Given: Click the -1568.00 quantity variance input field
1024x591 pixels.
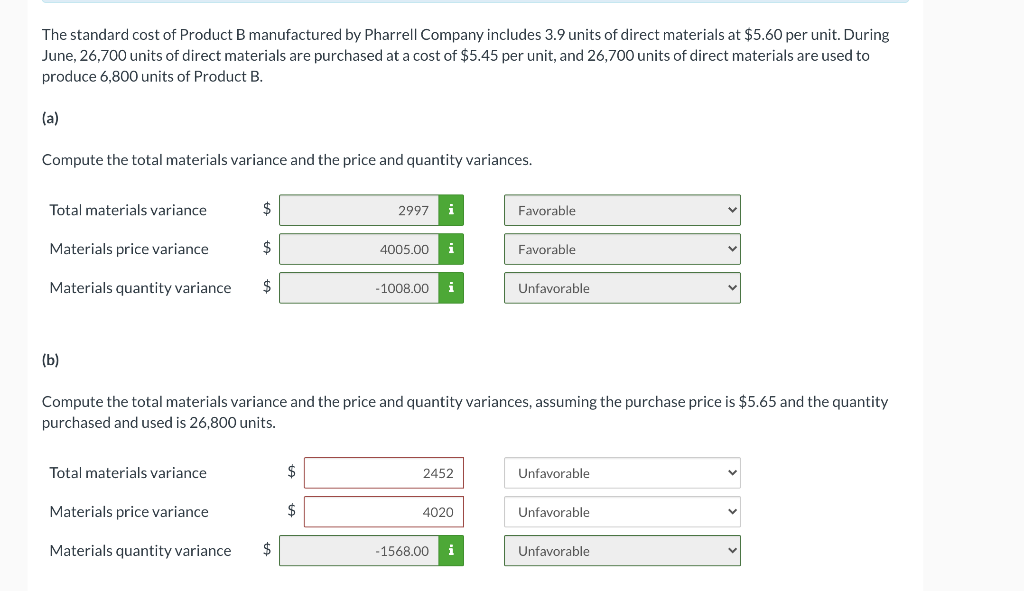Looking at the screenshot, I should (358, 550).
